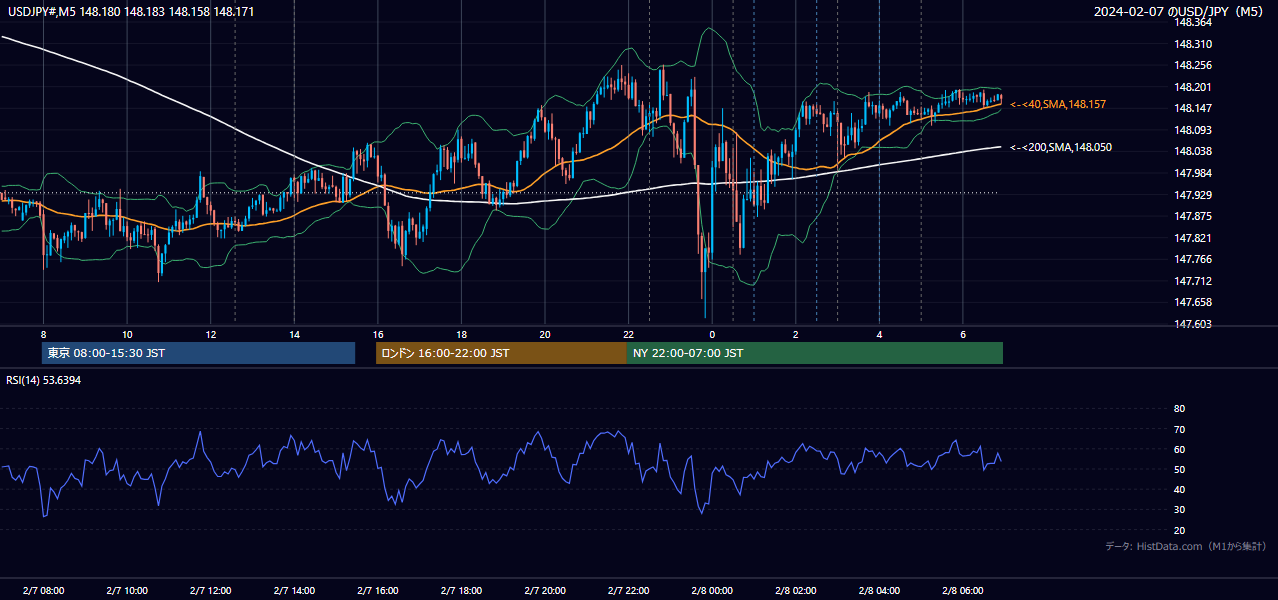
Task: Click price axis value 147.984
Action: 1192,173
